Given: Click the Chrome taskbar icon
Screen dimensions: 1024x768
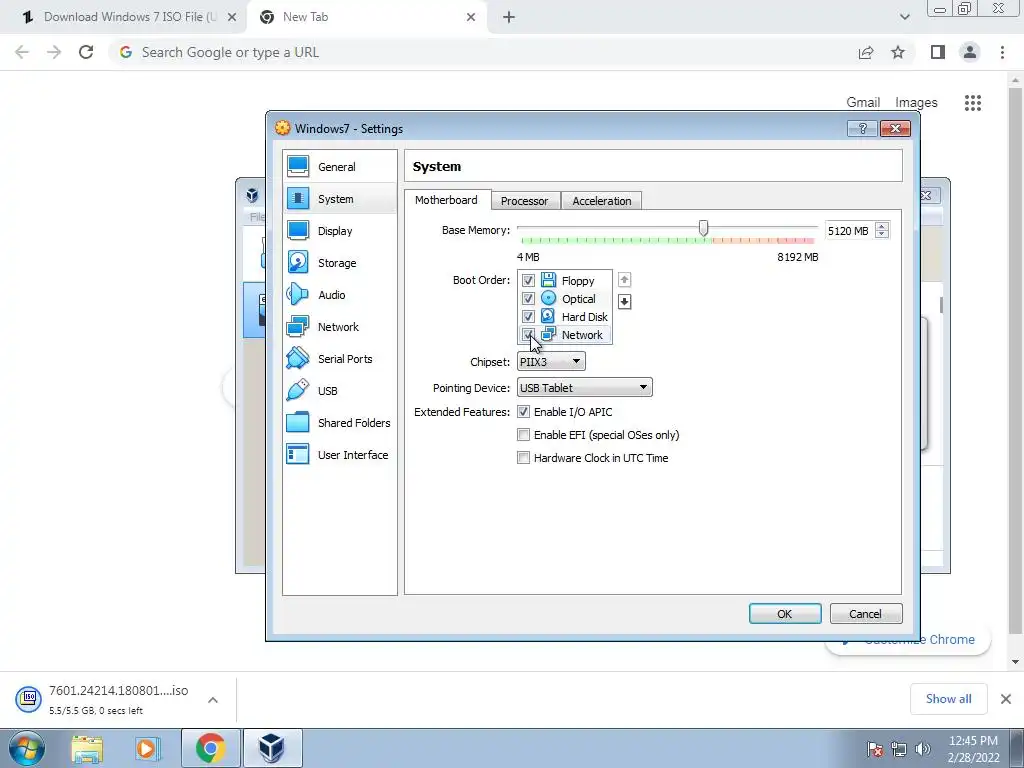Looking at the screenshot, I should [x=210, y=748].
